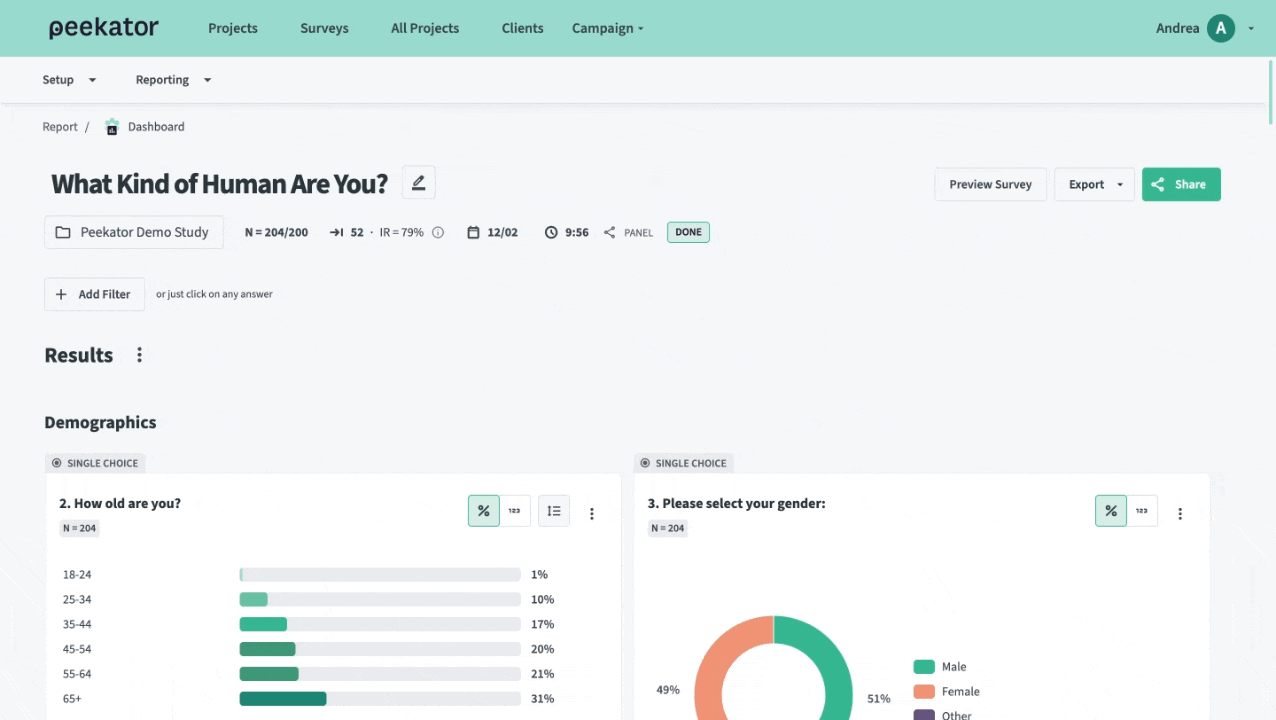Image resolution: width=1276 pixels, height=720 pixels.
Task: Open the Clients menu item
Action: (522, 28)
